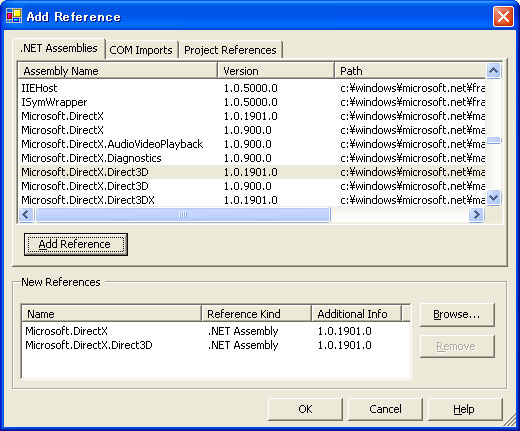Click the Add Reference button
The image size is (520, 431).
[76, 244]
